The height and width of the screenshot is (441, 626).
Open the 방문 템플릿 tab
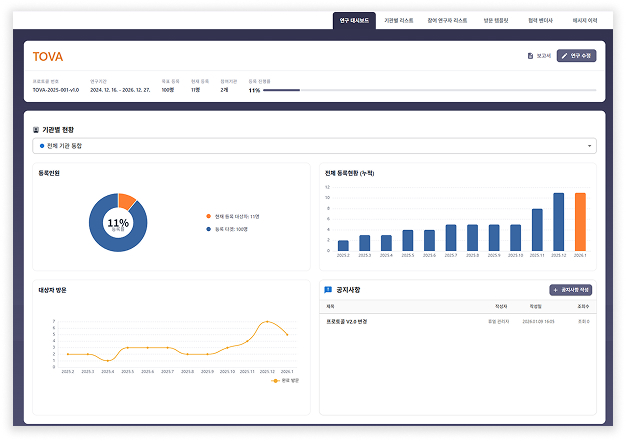[x=496, y=20]
